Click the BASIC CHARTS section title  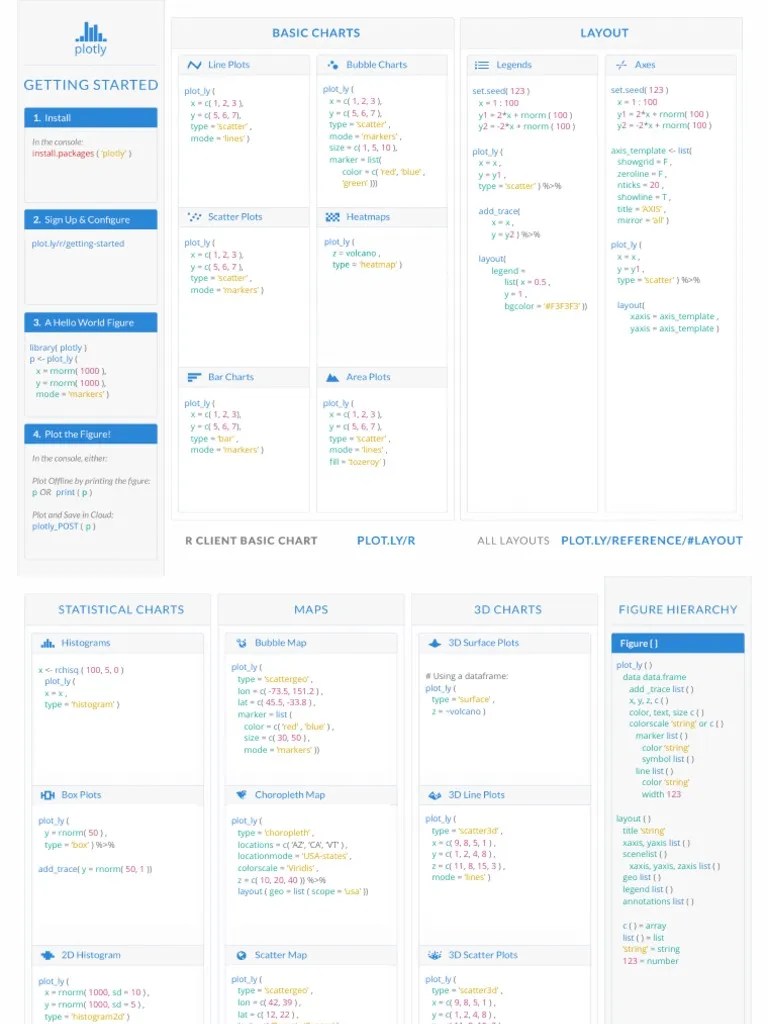[x=316, y=33]
